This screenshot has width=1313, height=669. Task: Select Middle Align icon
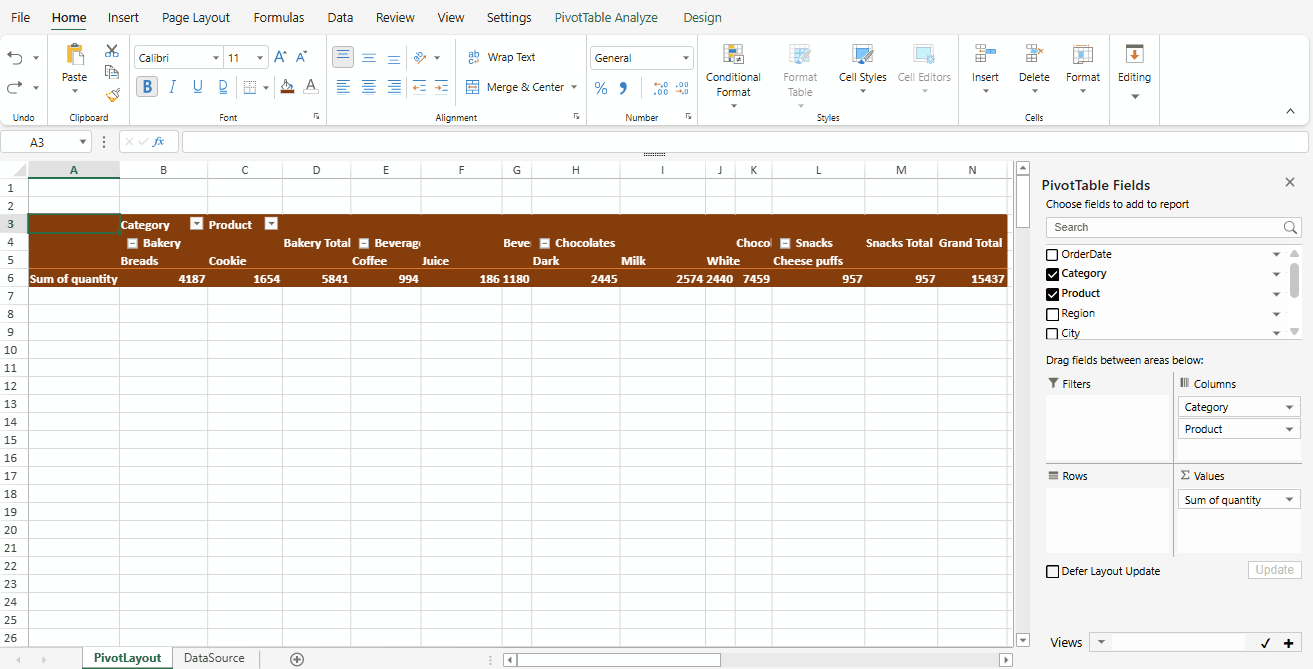(x=369, y=58)
